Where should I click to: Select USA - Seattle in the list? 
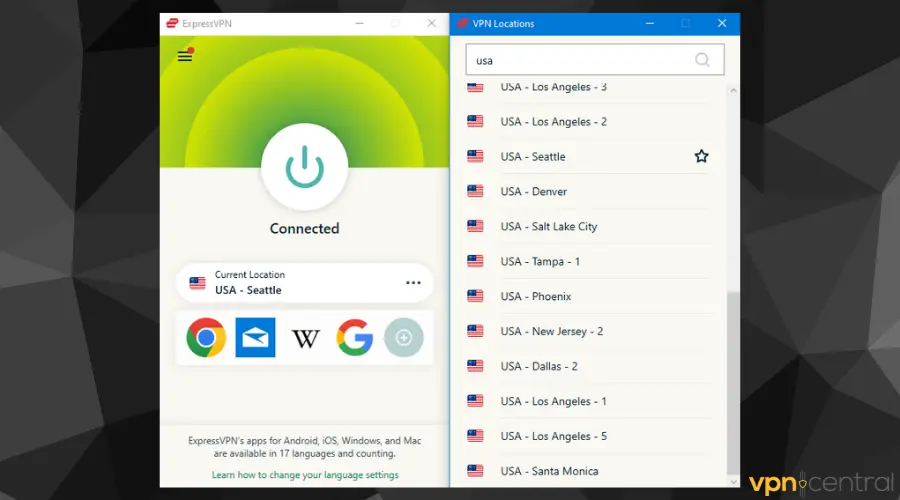589,157
